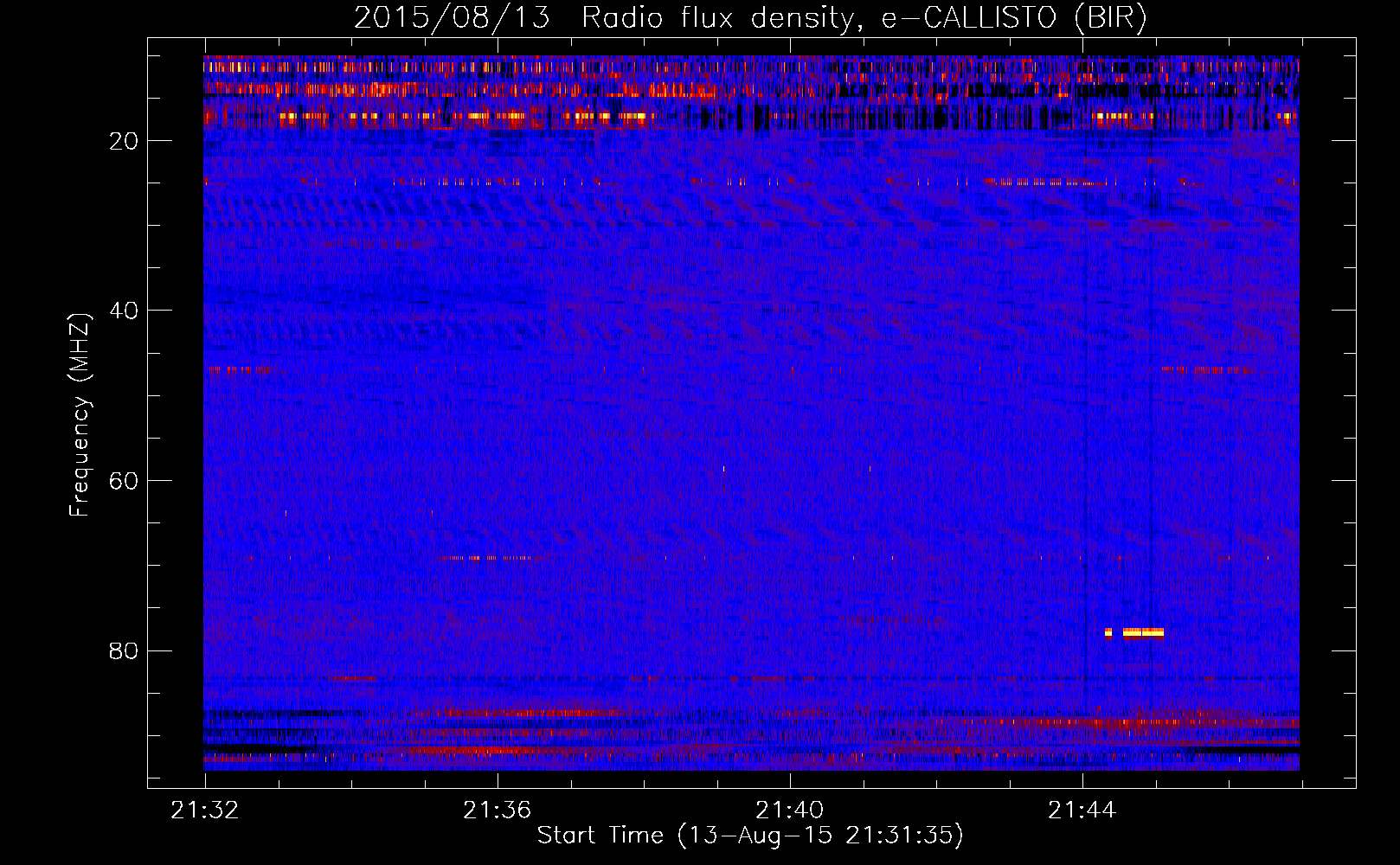This screenshot has width=1400, height=865.
Task: Click the "80" frequency tick label
Action: (x=124, y=650)
